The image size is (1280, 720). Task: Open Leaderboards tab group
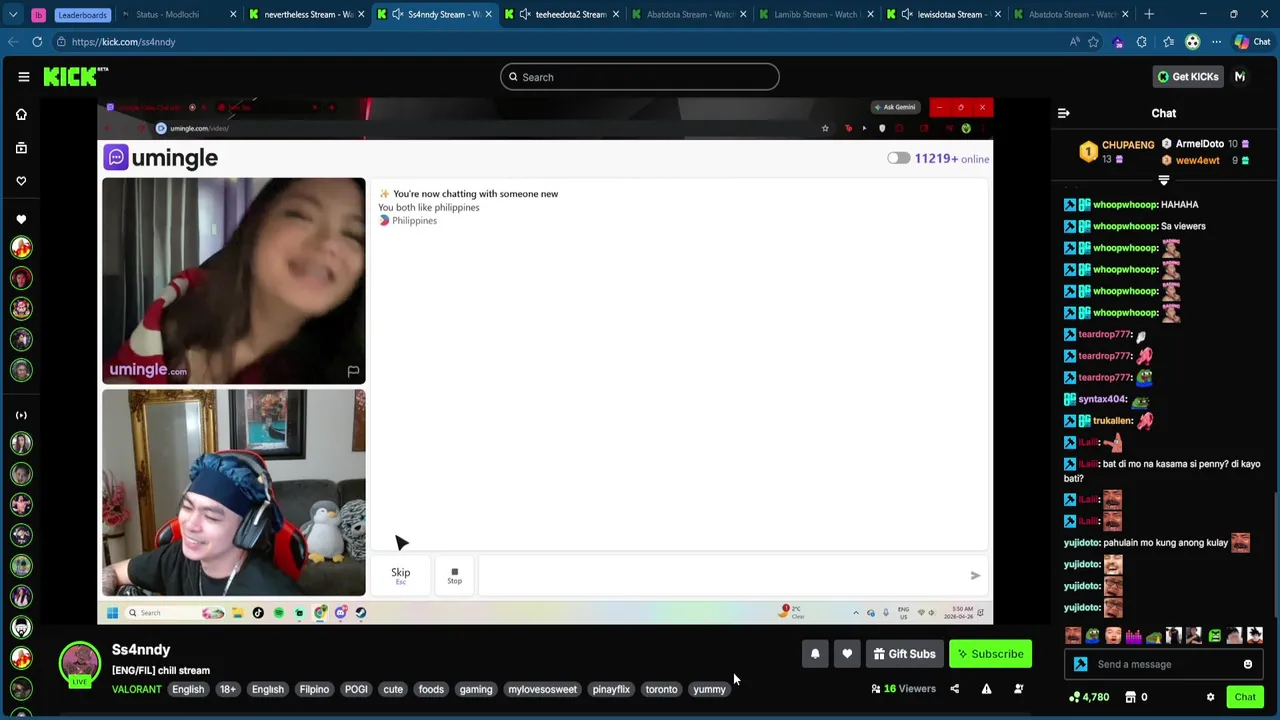tap(82, 14)
